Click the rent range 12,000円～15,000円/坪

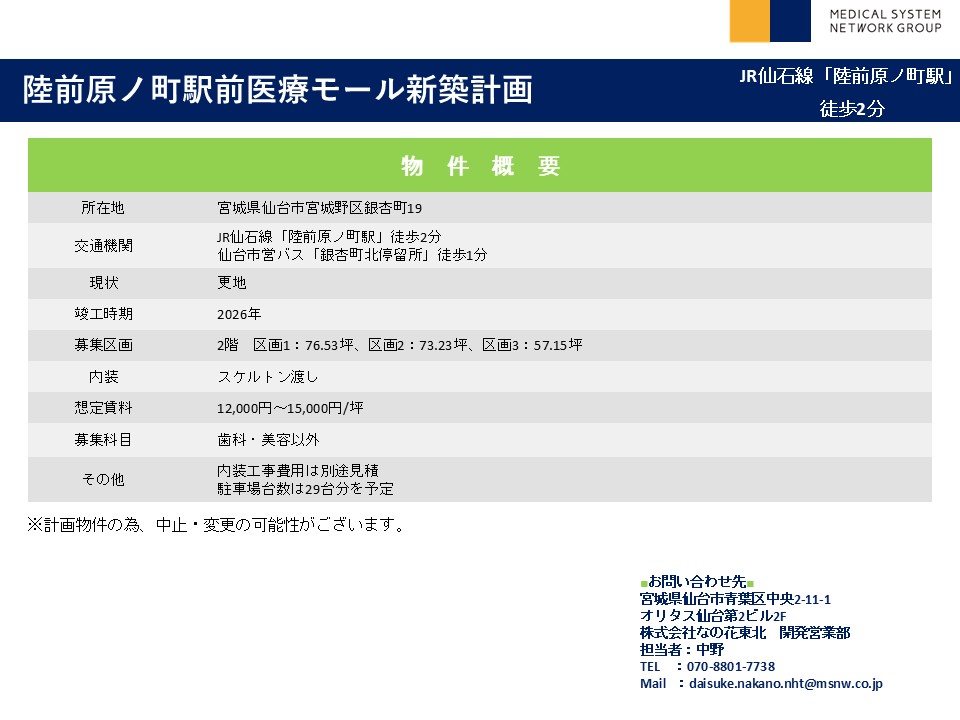click(x=290, y=408)
